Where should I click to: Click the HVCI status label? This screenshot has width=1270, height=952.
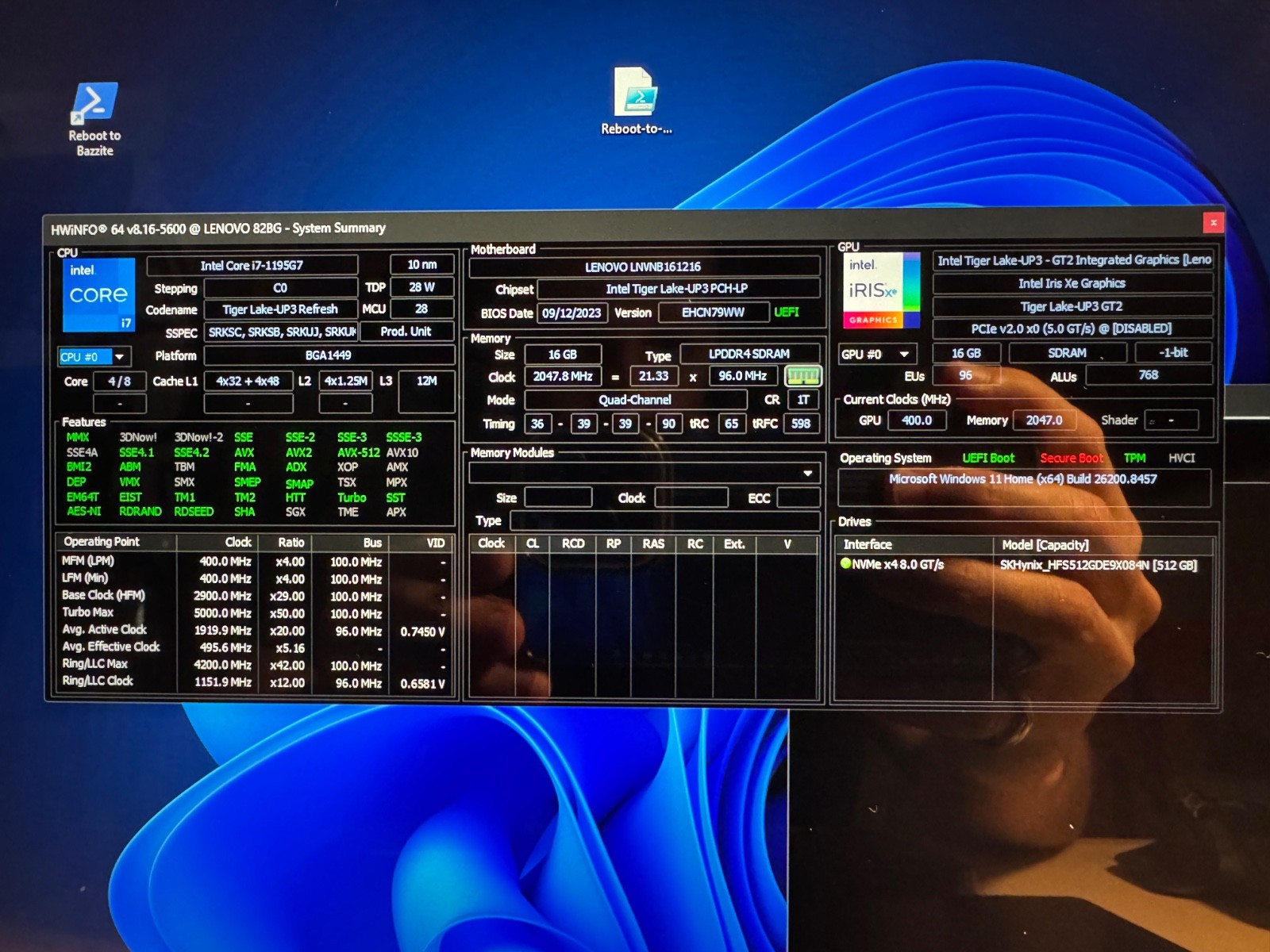[1181, 458]
